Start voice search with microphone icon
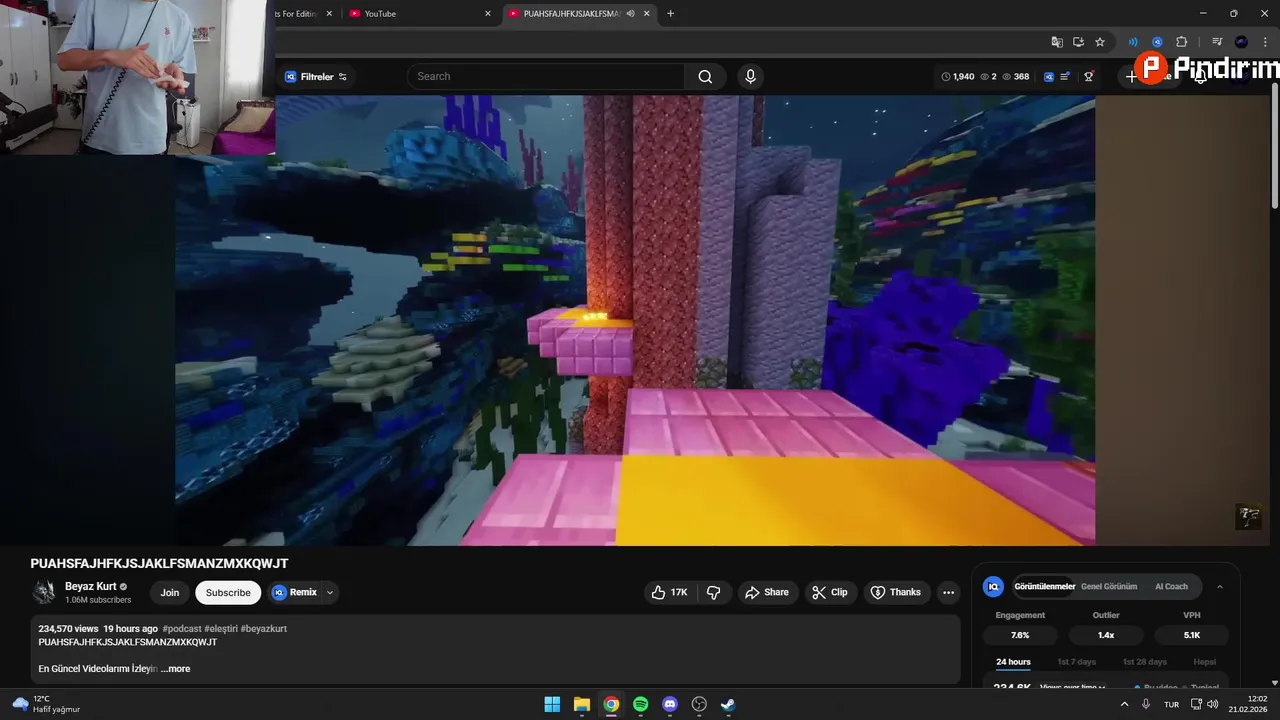1280x720 pixels. (x=750, y=77)
